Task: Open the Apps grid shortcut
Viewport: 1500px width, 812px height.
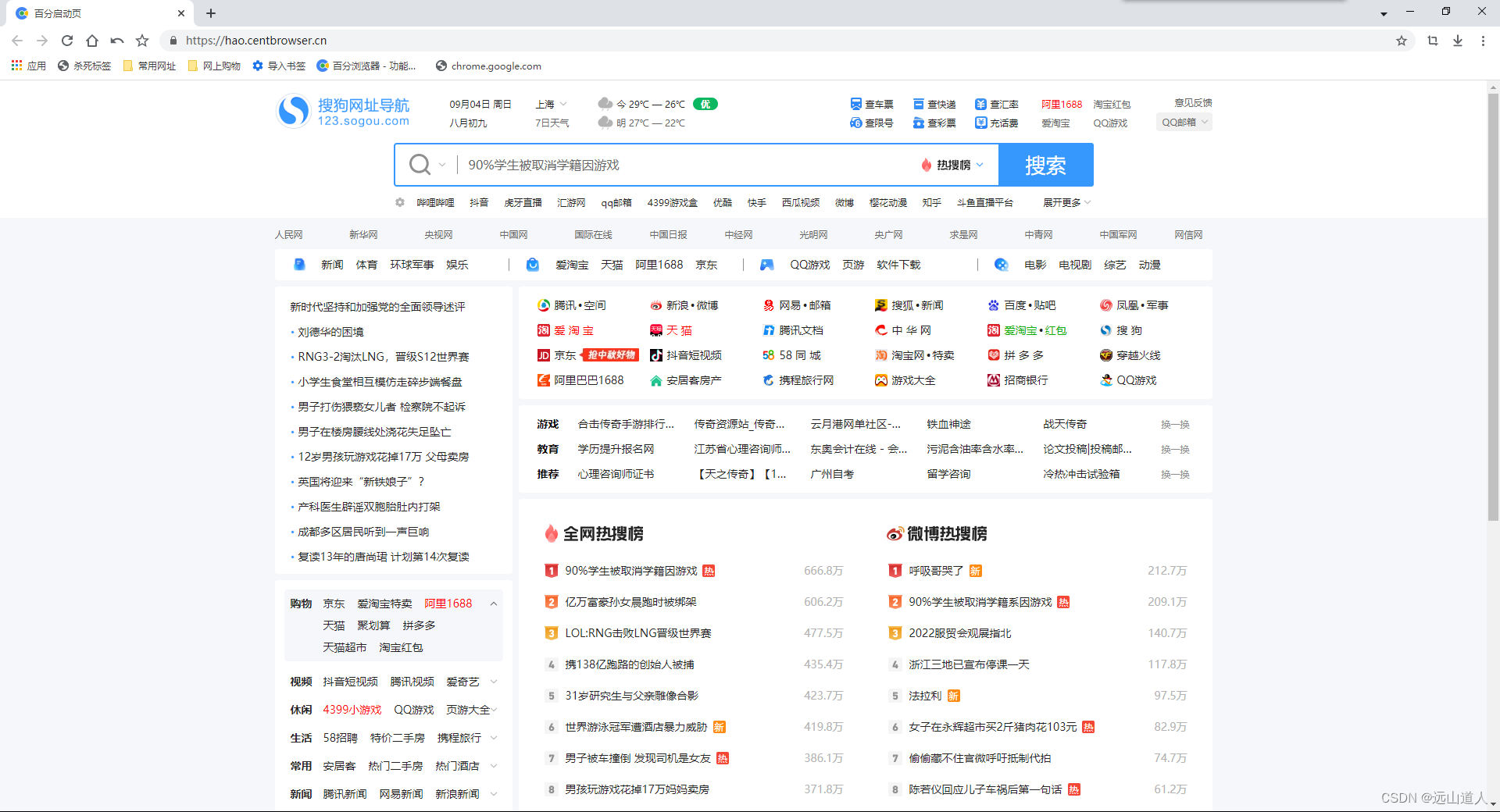Action: coord(29,66)
